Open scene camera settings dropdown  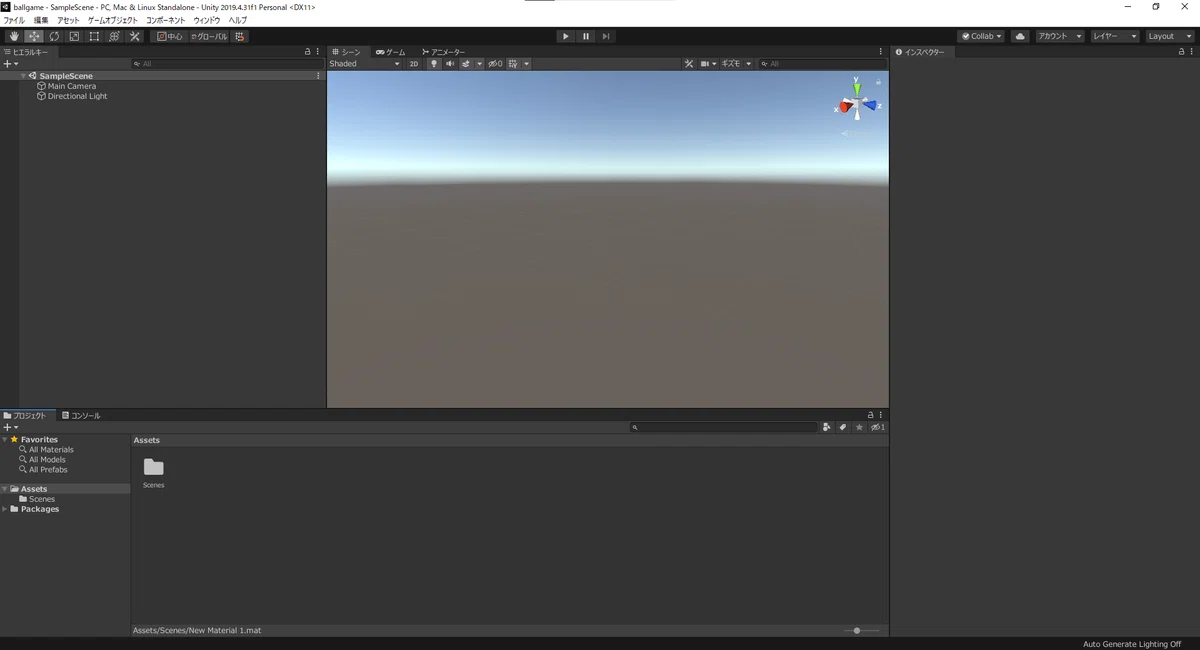708,64
